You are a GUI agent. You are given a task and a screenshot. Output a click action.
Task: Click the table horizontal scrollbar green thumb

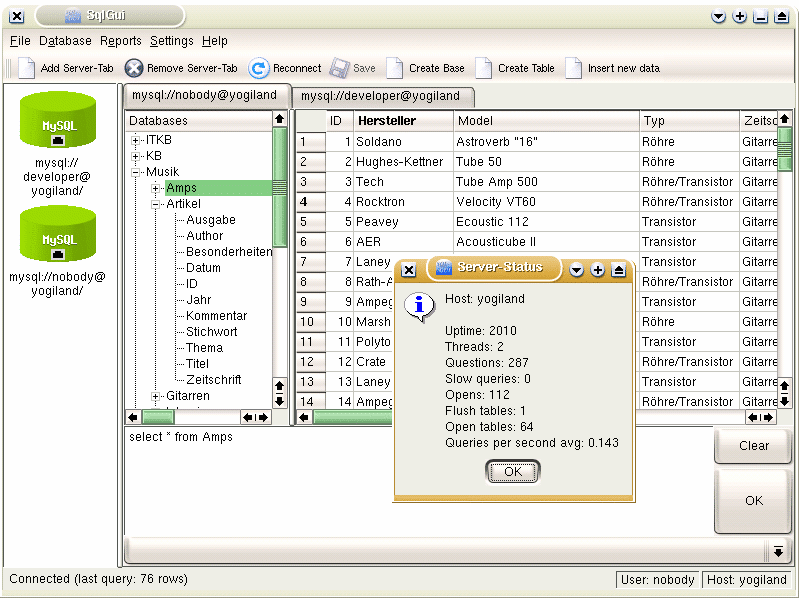(353, 418)
